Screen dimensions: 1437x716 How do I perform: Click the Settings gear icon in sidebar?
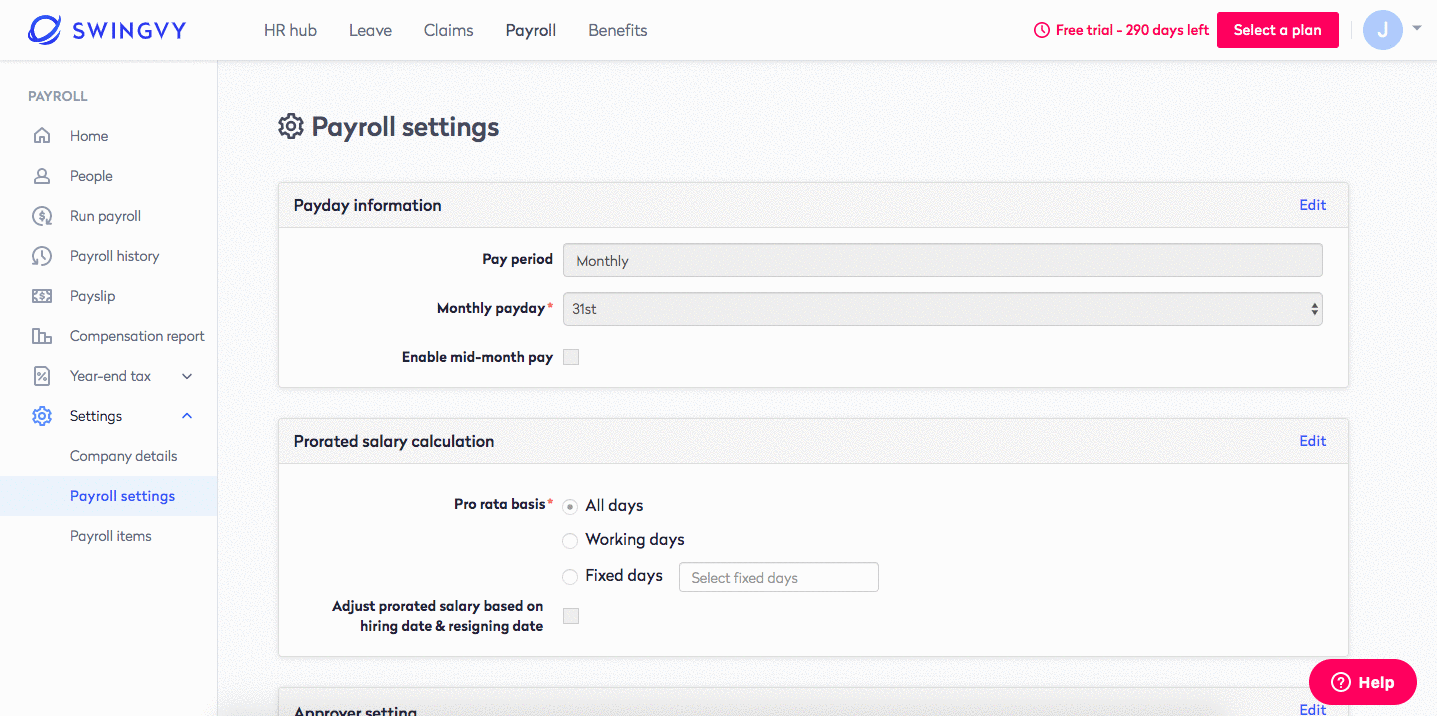click(42, 416)
